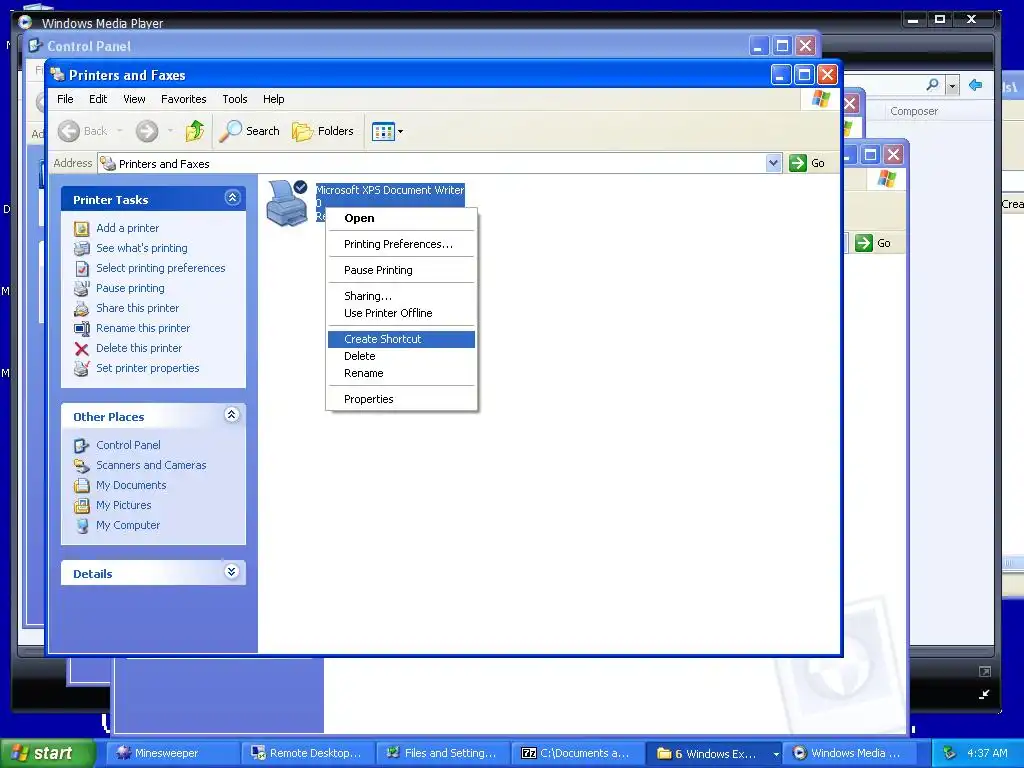This screenshot has width=1024, height=768.
Task: Choose Properties in the context menu
Action: tap(401, 399)
